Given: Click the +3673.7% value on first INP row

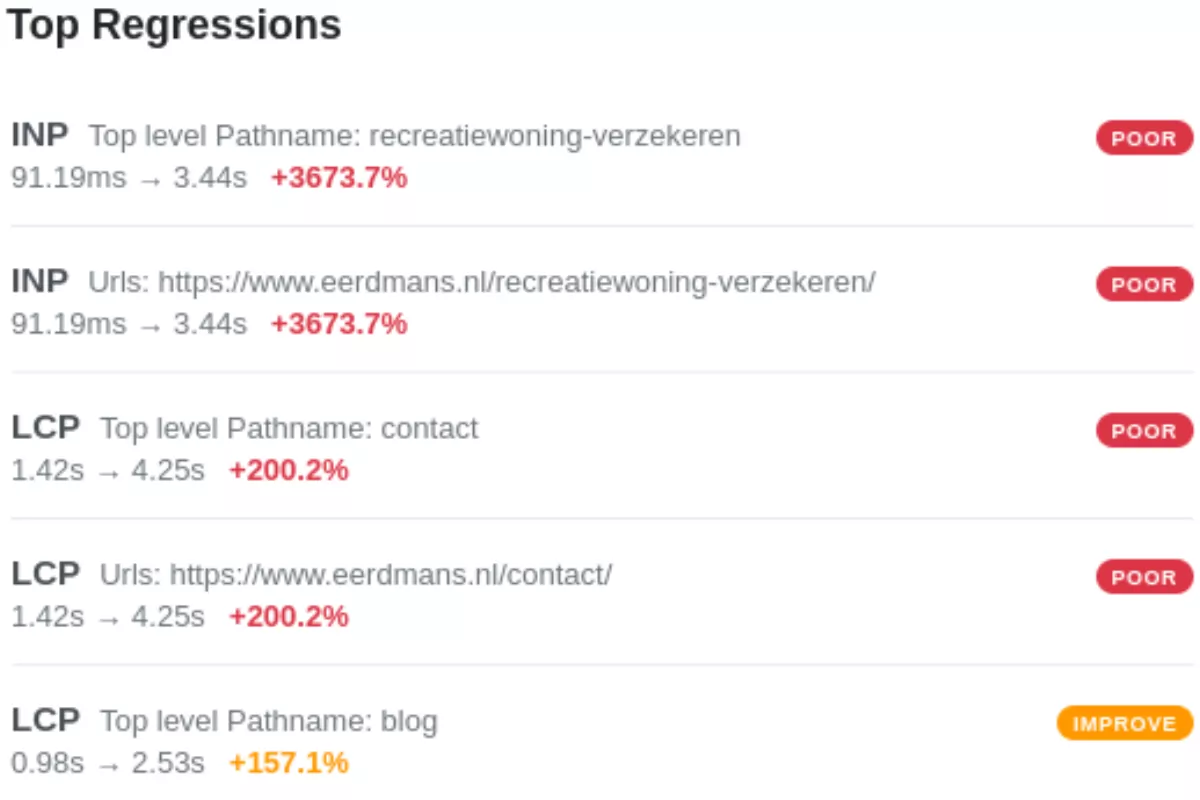Looking at the screenshot, I should (x=338, y=178).
